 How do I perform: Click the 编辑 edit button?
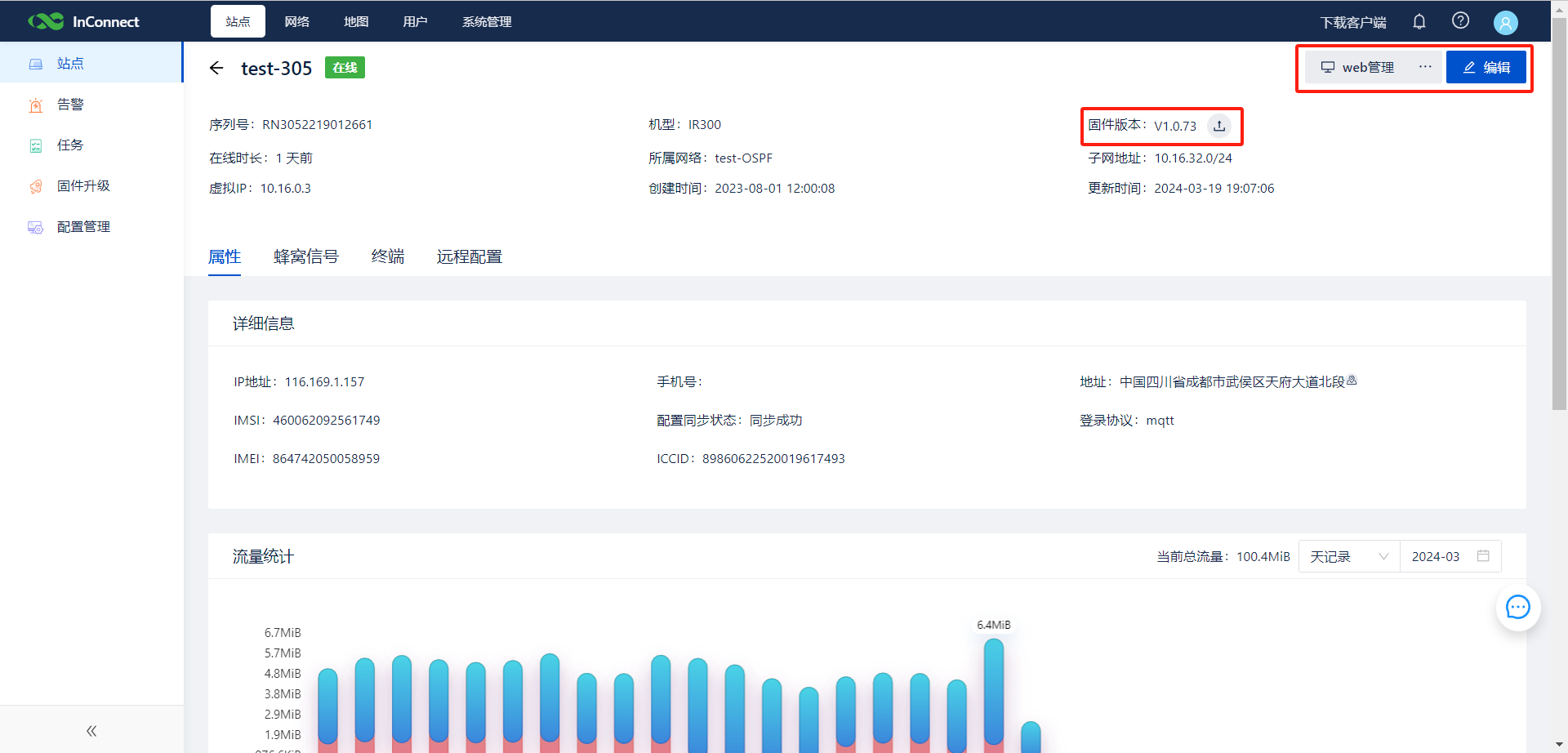(x=1486, y=67)
